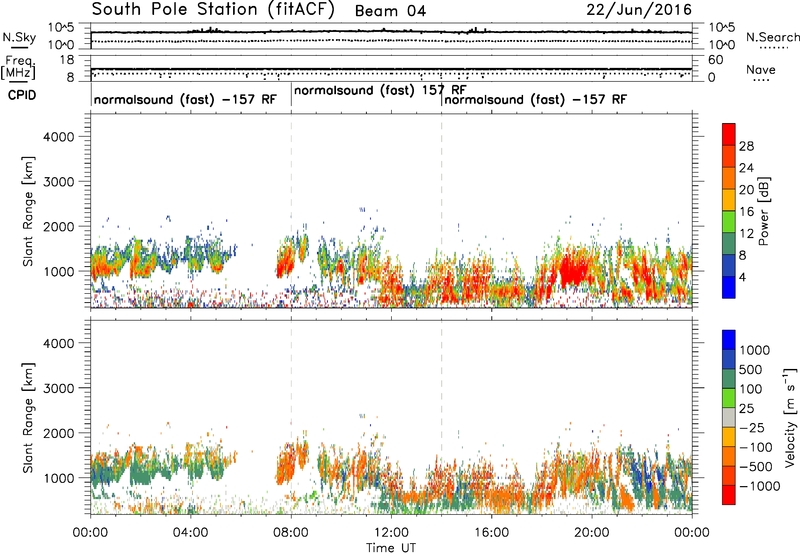Select the 'Freq. [MHz]' axis label
The width and height of the screenshot is (800, 554).
point(18,67)
